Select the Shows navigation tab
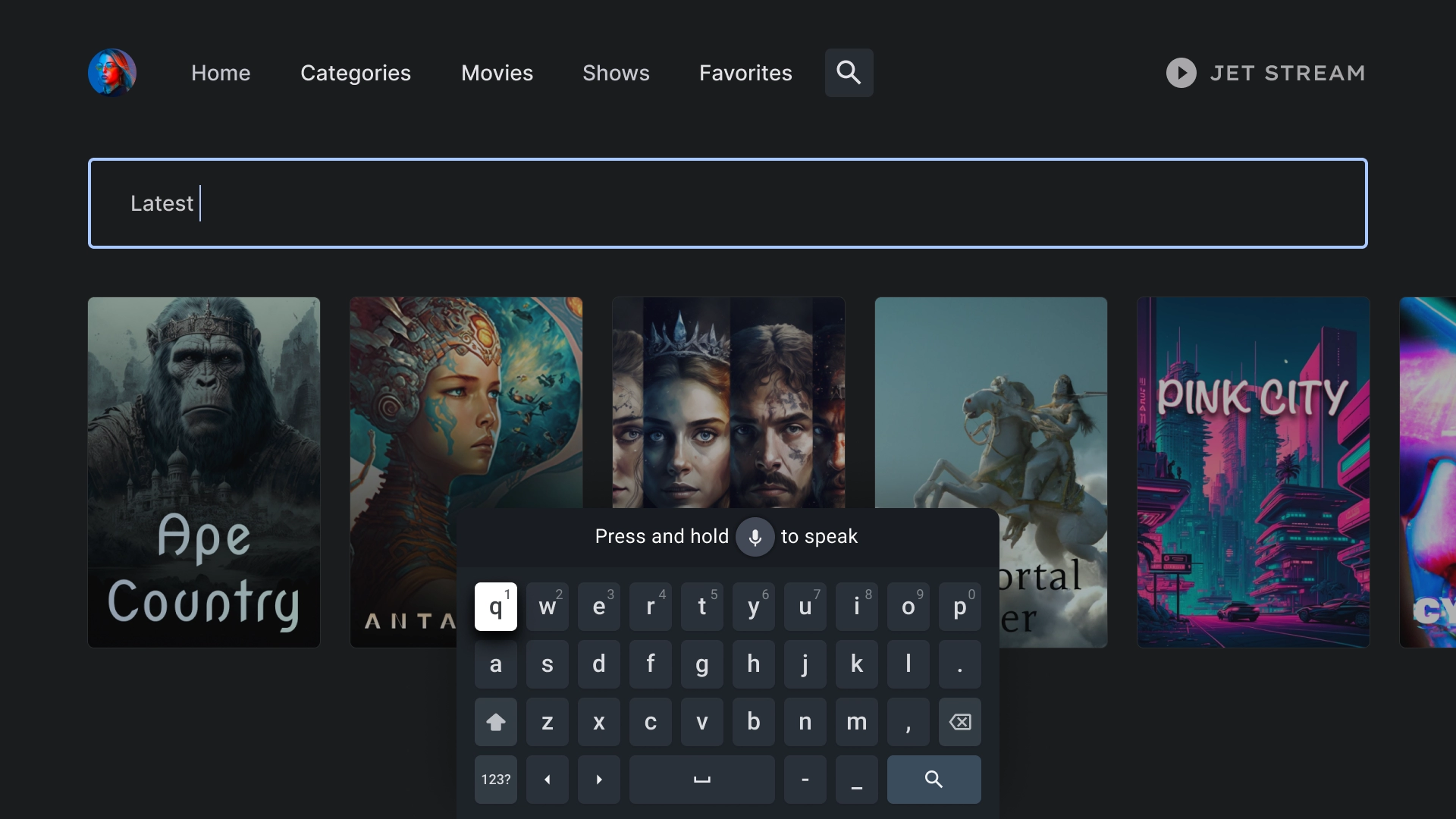Image resolution: width=1456 pixels, height=819 pixels. tap(615, 72)
